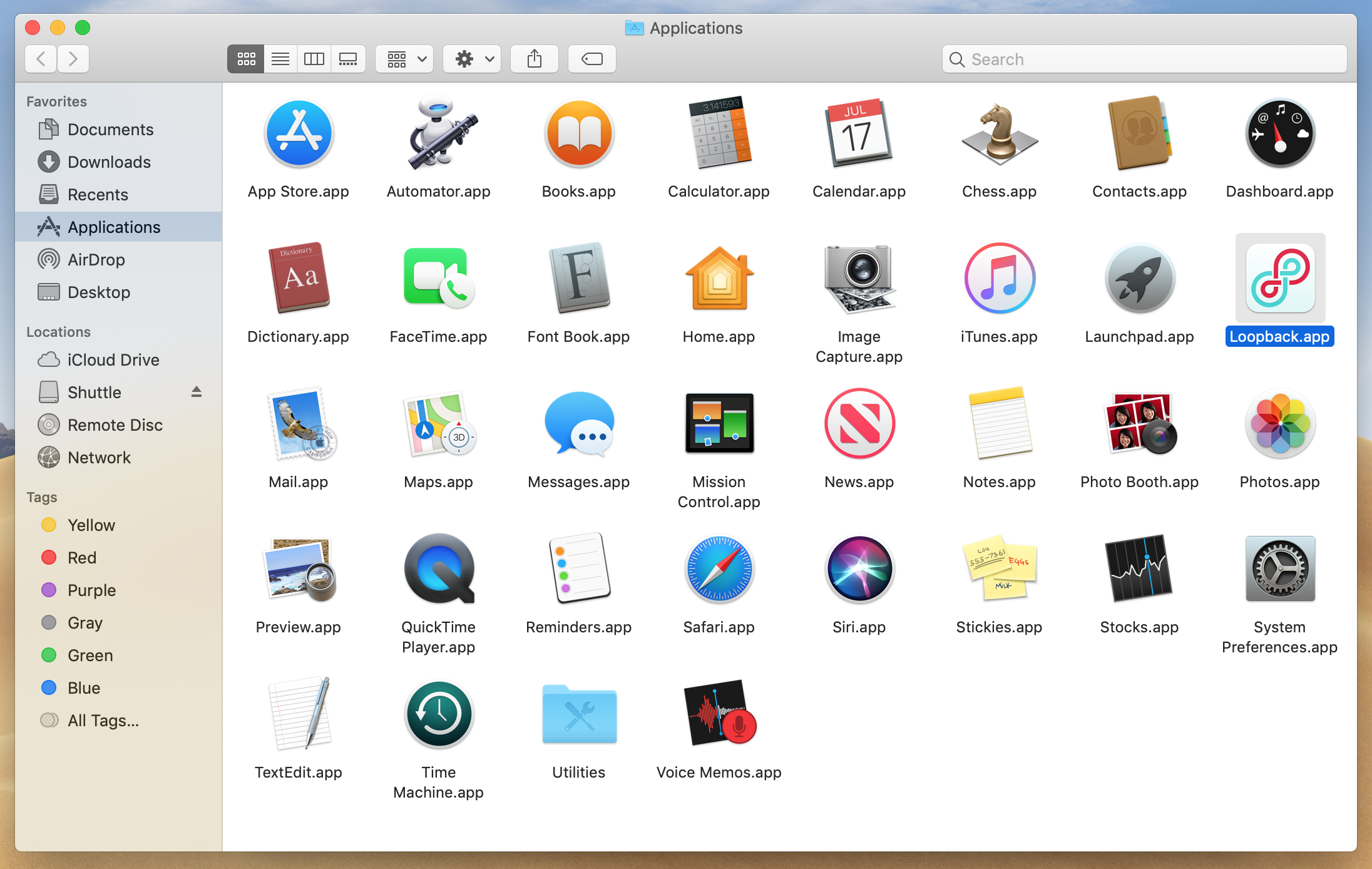1372x869 pixels.
Task: Select the Reminders app icon
Action: (579, 569)
